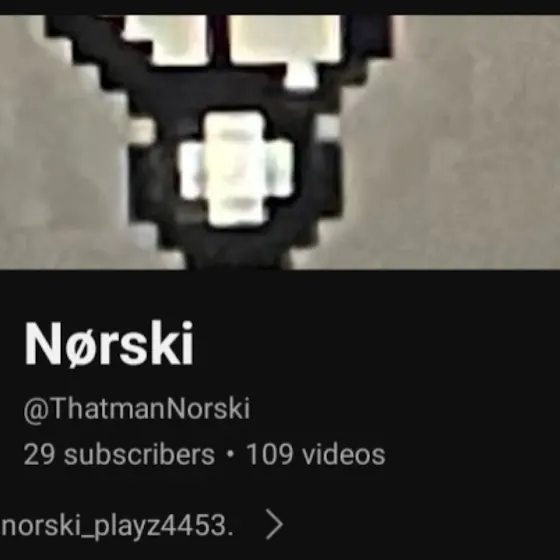
Task: Tap the word 'videos'
Action: point(344,454)
